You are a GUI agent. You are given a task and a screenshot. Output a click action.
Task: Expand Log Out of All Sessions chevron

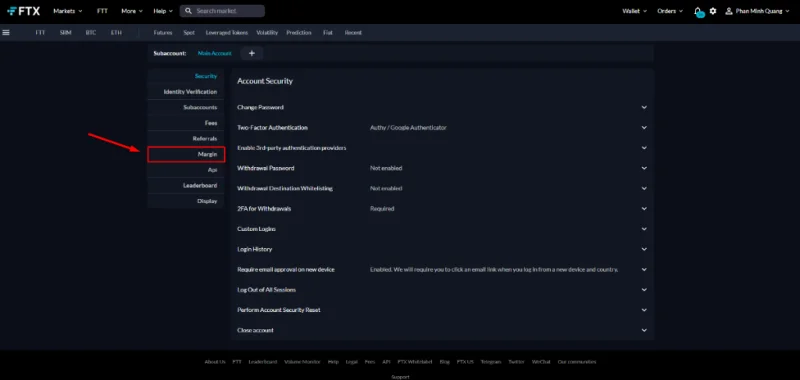644,290
